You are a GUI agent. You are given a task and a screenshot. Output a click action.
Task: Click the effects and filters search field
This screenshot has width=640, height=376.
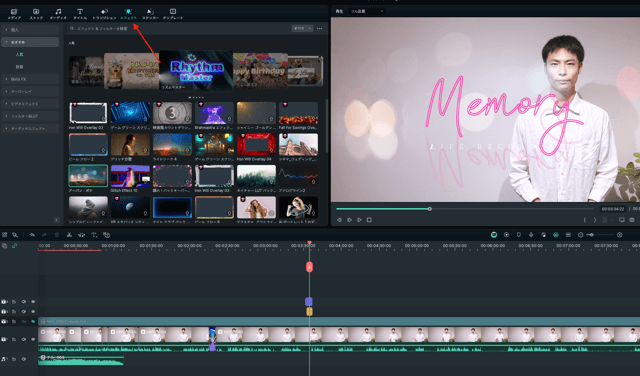(178, 29)
